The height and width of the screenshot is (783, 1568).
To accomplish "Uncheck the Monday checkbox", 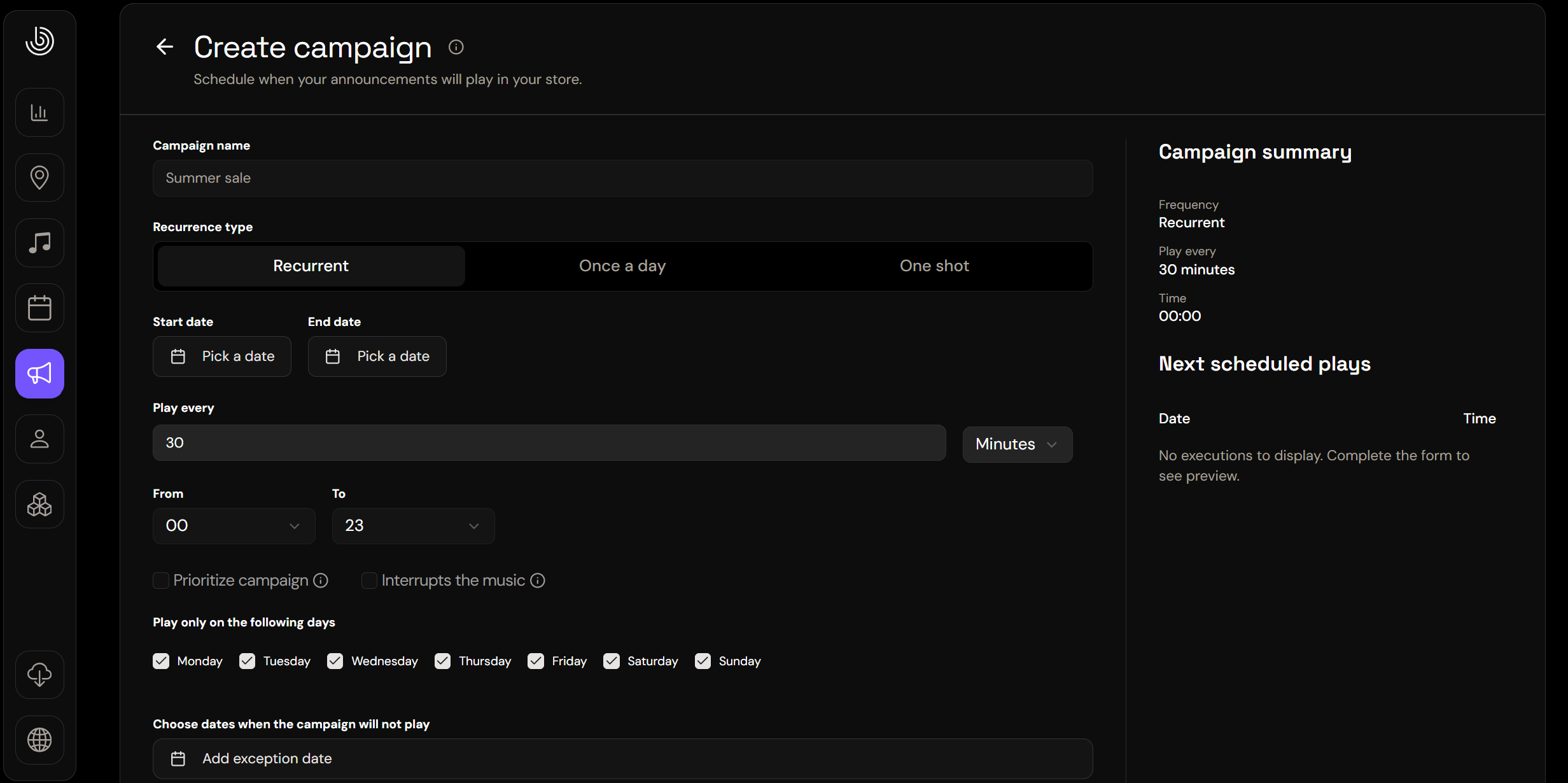I will 161,661.
